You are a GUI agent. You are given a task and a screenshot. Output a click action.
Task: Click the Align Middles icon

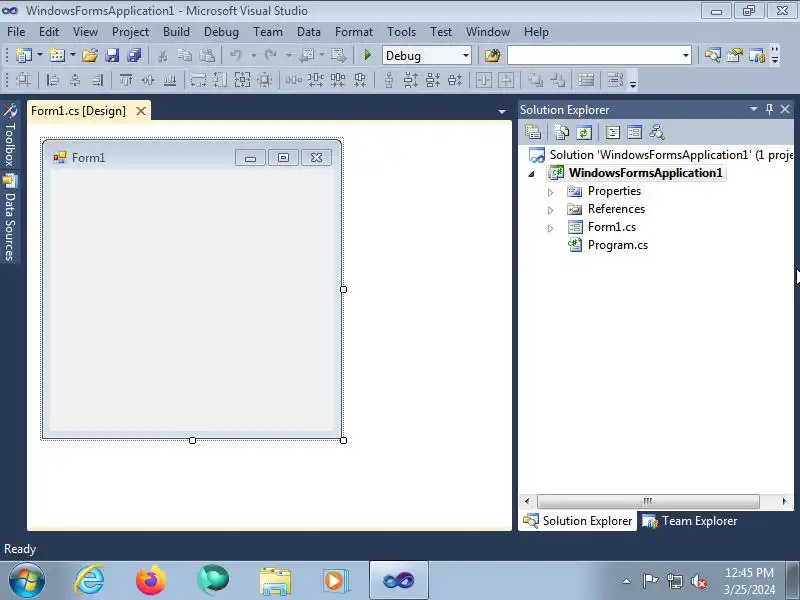click(148, 80)
